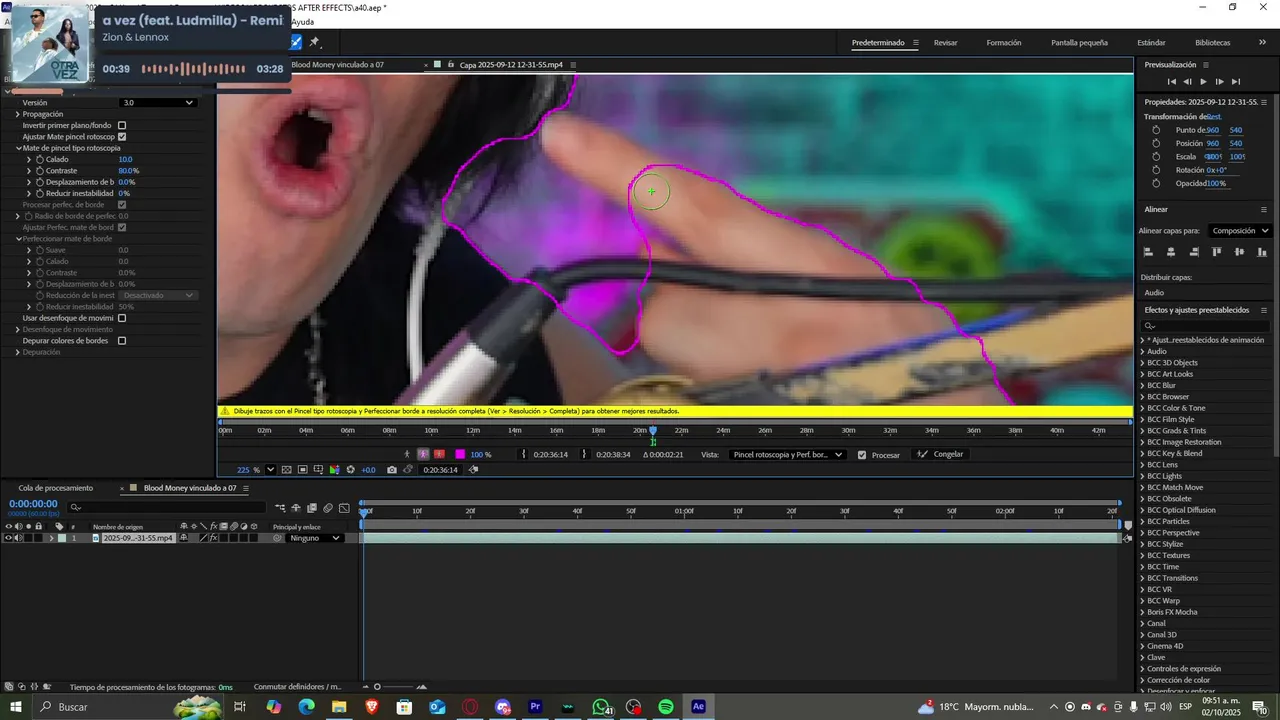Viewport: 1280px width, 720px height.
Task: Click the align bottom edges icon
Action: [1262, 252]
